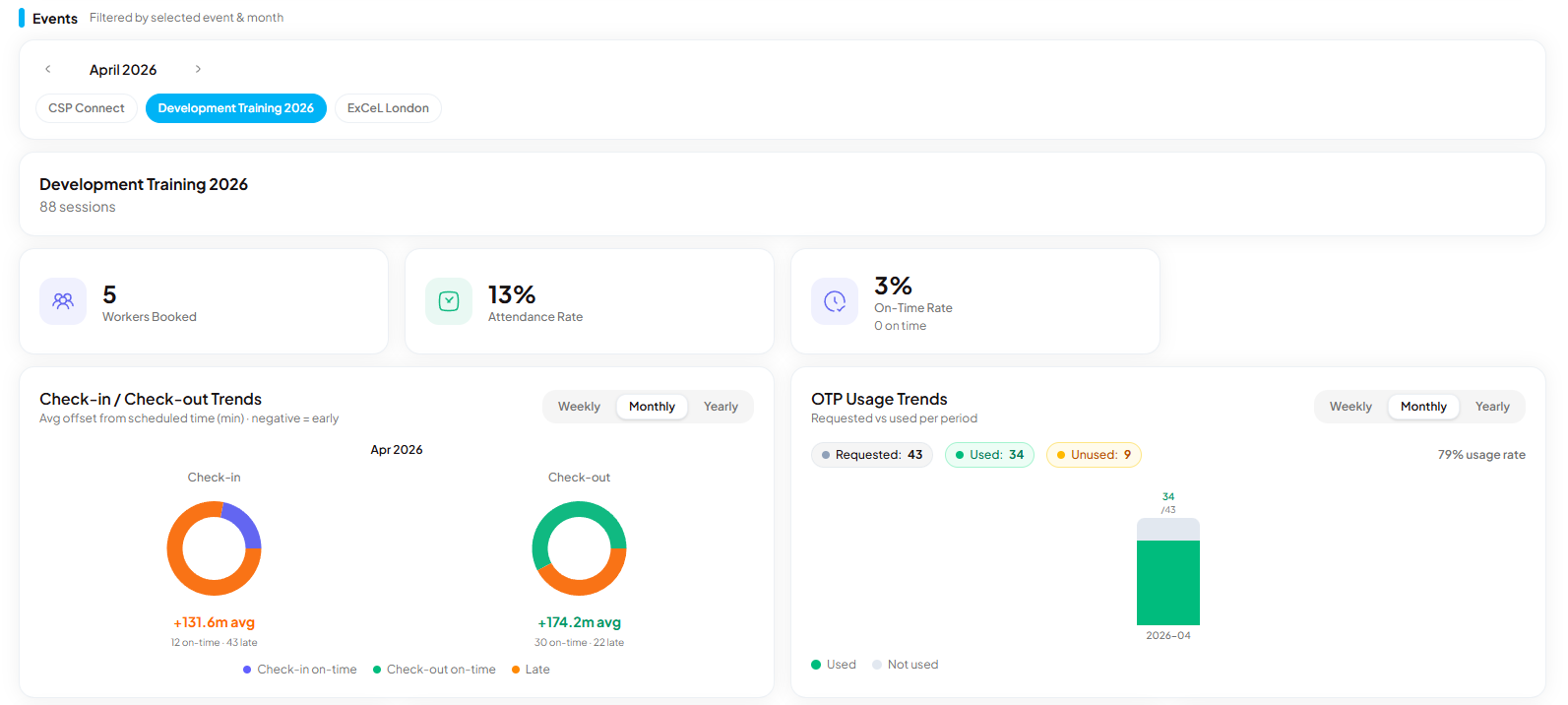Click the '0 on time' subtext

[900, 326]
